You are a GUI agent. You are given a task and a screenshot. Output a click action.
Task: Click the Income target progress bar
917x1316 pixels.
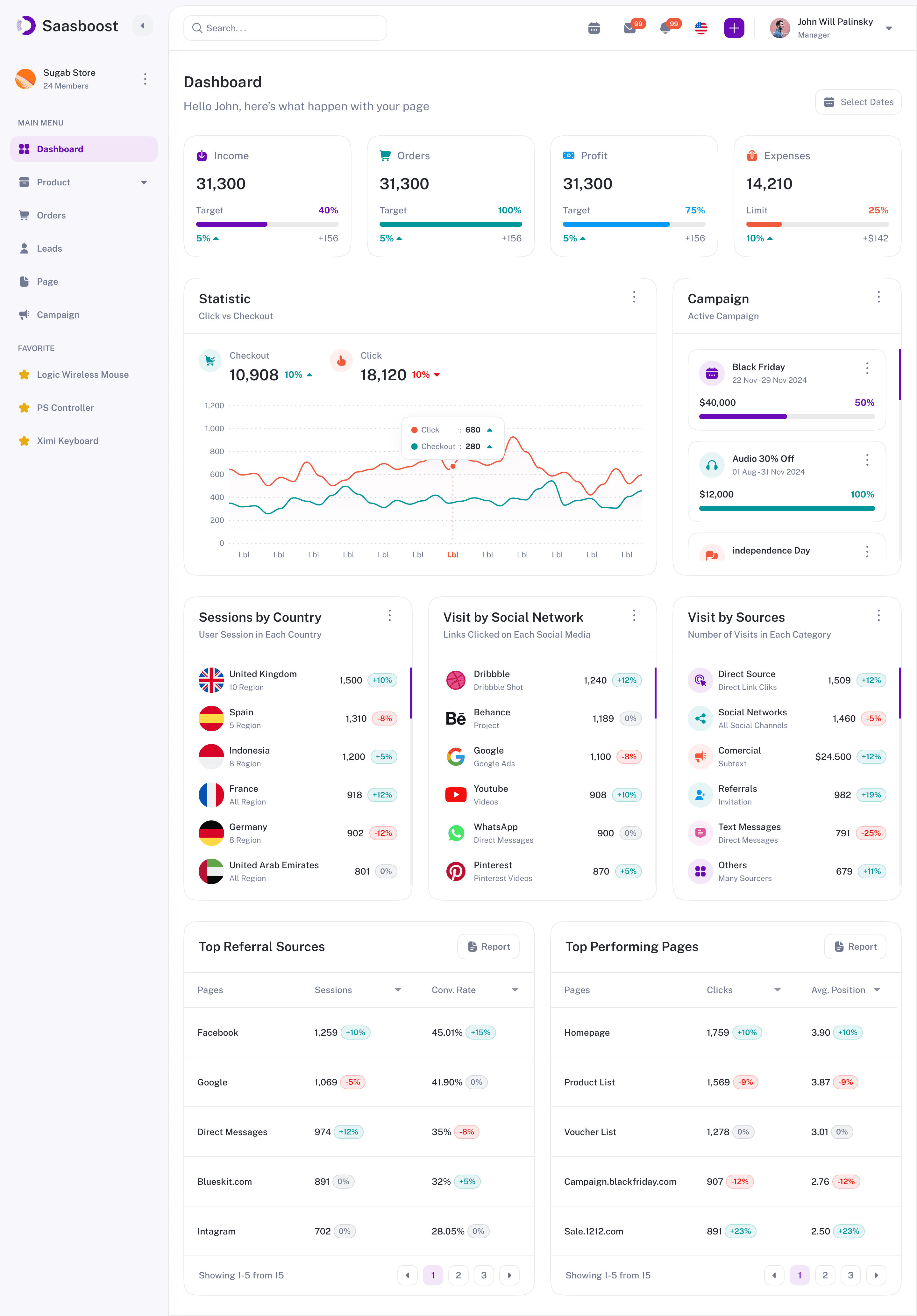coord(267,224)
